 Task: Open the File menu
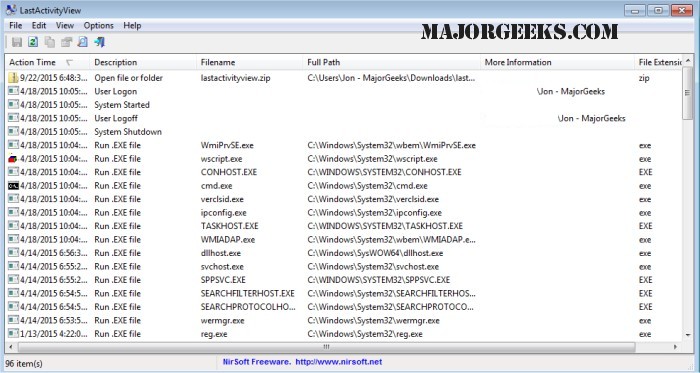click(16, 25)
